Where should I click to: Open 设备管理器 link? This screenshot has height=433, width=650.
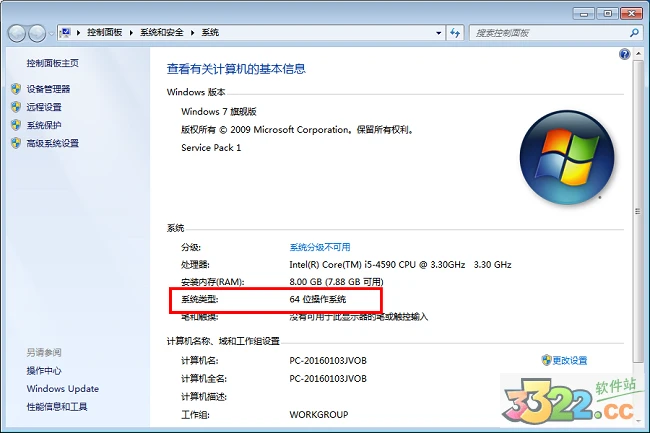49,89
